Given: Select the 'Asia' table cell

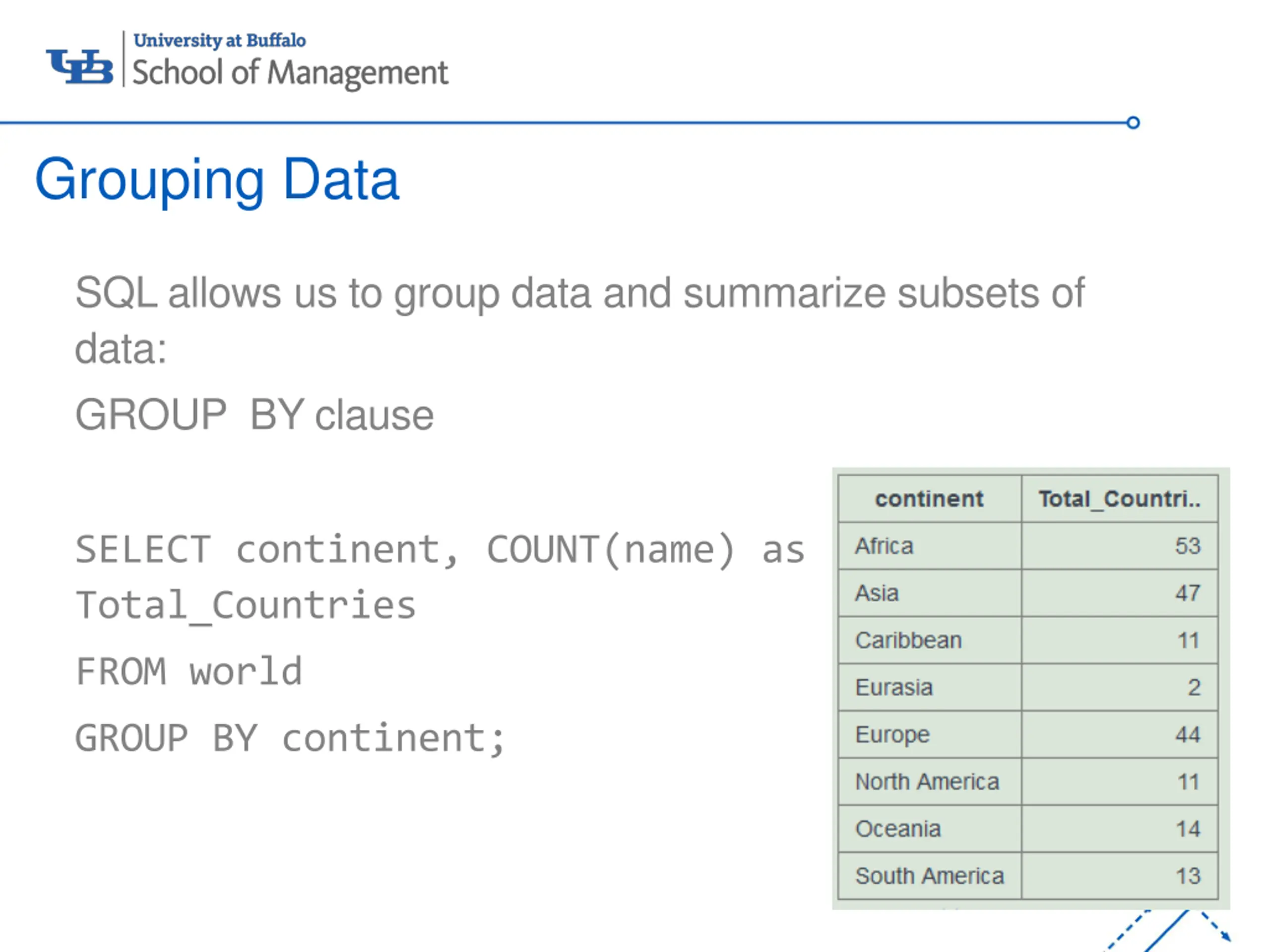Looking at the screenshot, I should point(930,593).
